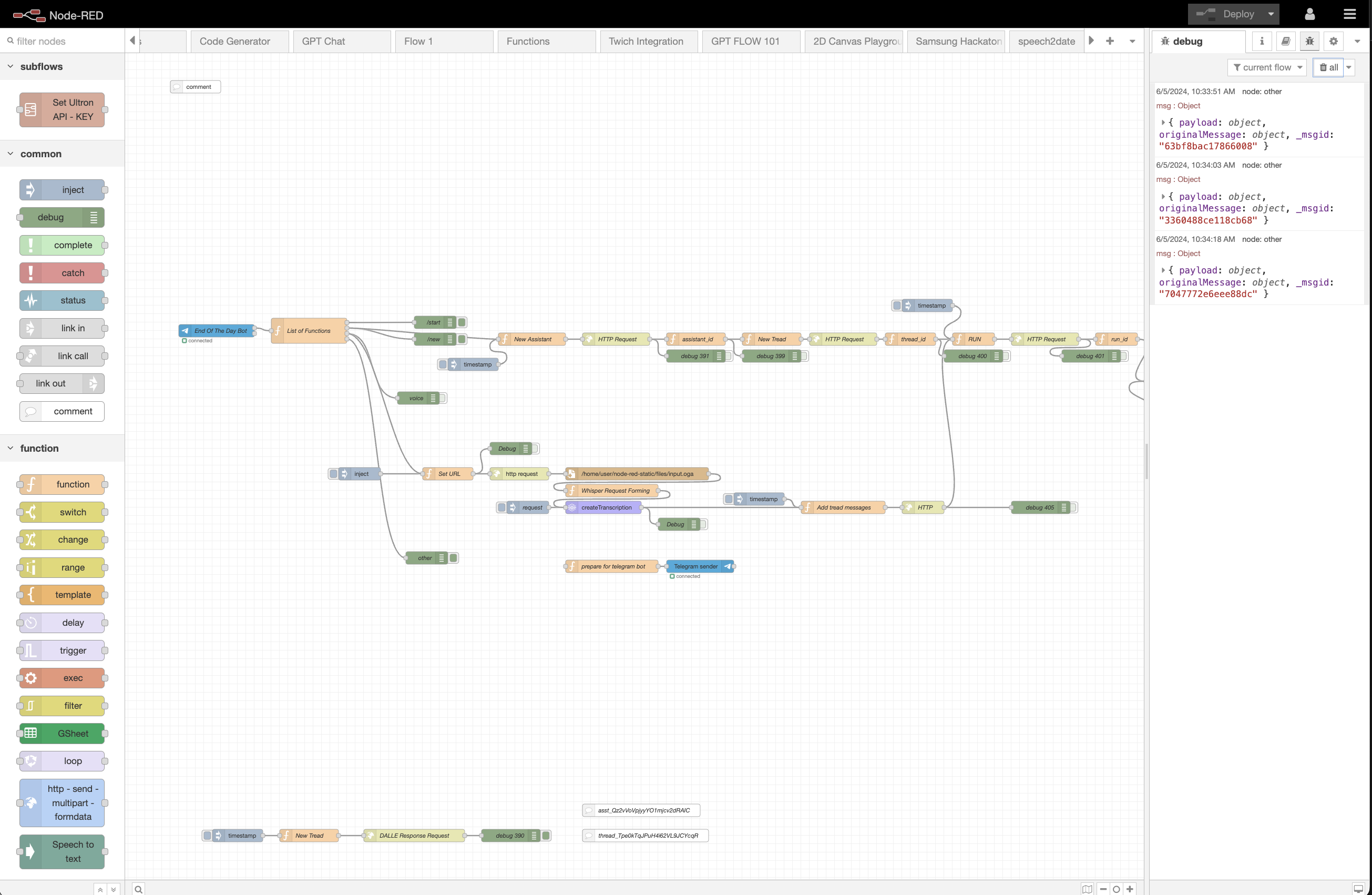Click the user account icon
Screen dimensions: 1372x895
(x=1309, y=14)
